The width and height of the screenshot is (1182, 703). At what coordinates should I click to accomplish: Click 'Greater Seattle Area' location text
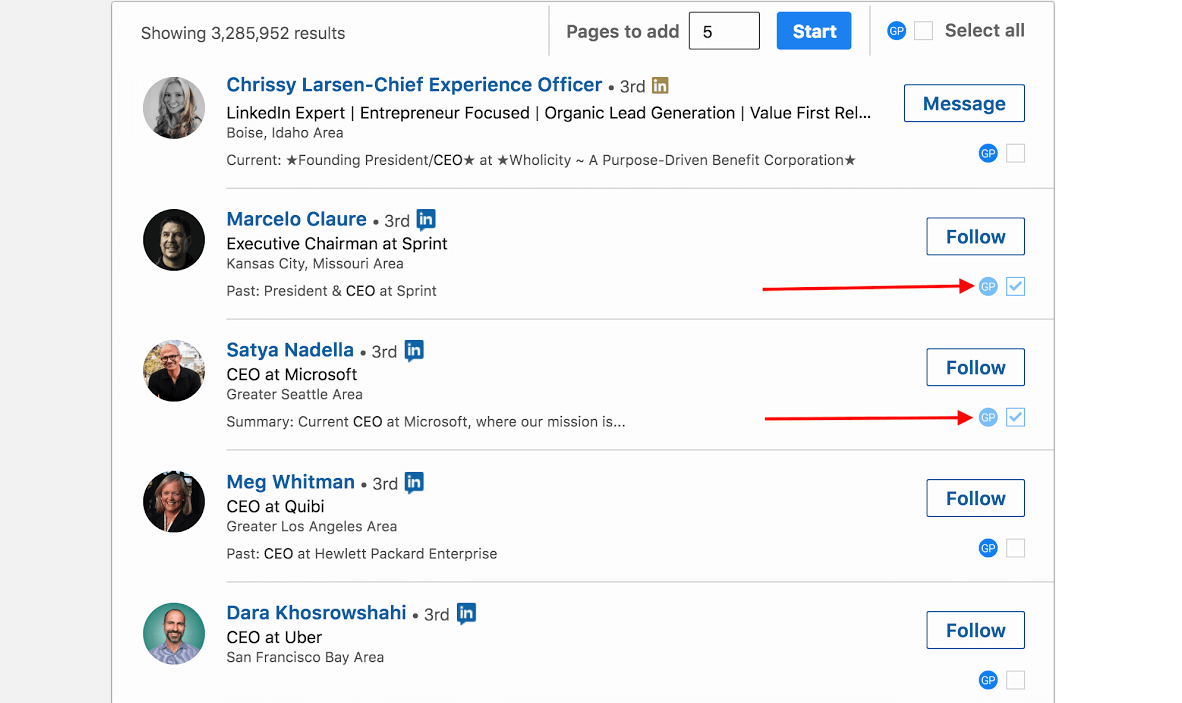tap(295, 395)
